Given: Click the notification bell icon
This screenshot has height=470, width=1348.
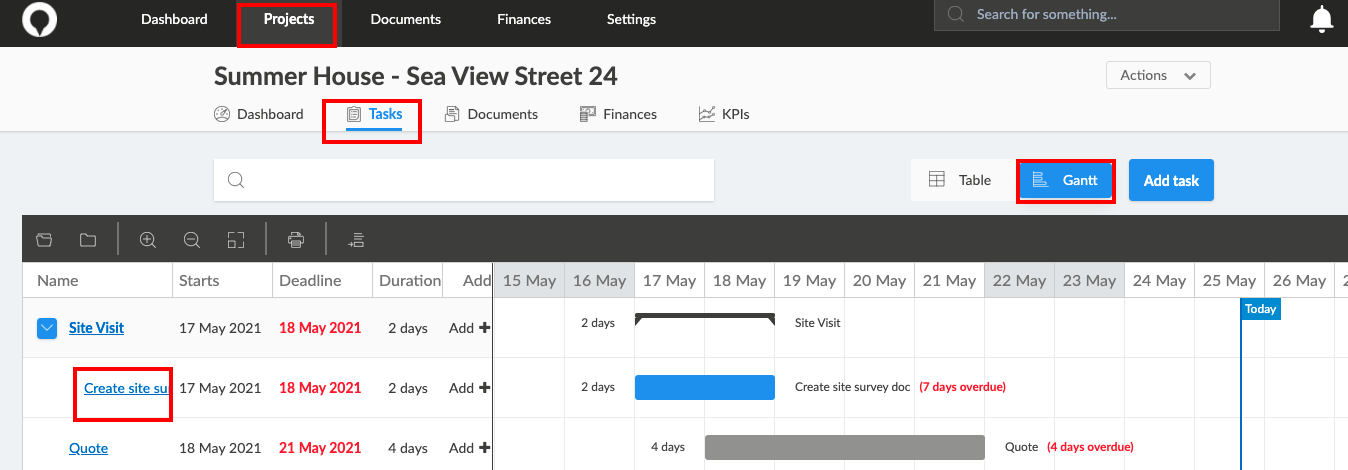Looking at the screenshot, I should [x=1322, y=19].
